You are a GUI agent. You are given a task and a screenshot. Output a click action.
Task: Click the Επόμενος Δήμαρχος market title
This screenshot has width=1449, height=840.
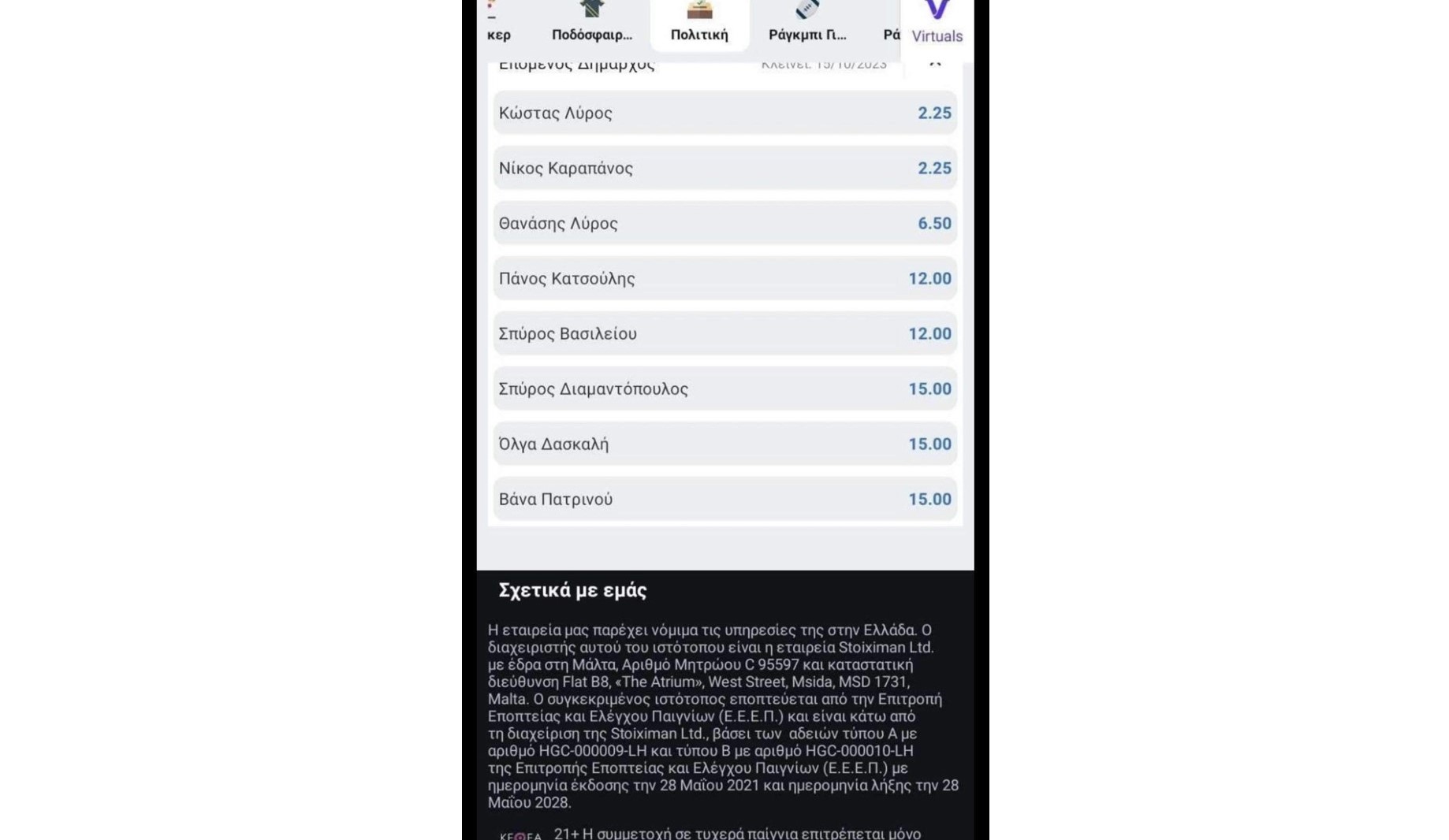point(576,65)
